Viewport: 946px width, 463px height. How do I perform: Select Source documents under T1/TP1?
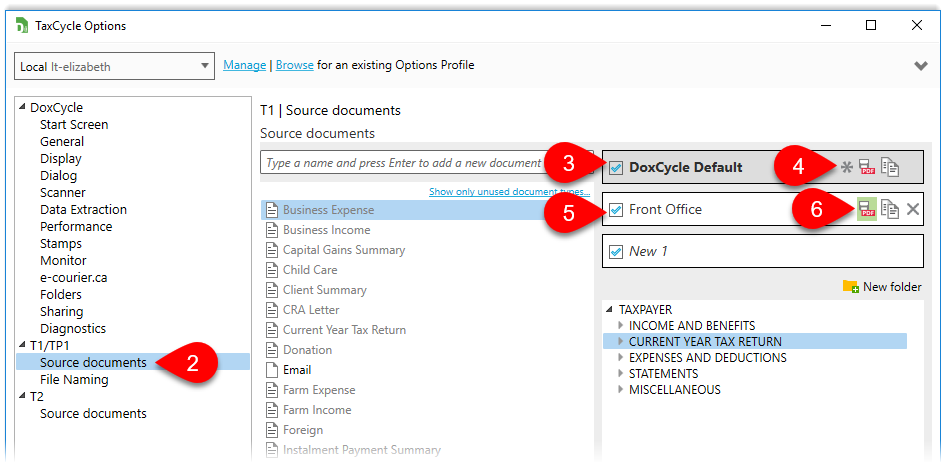pyautogui.click(x=94, y=362)
